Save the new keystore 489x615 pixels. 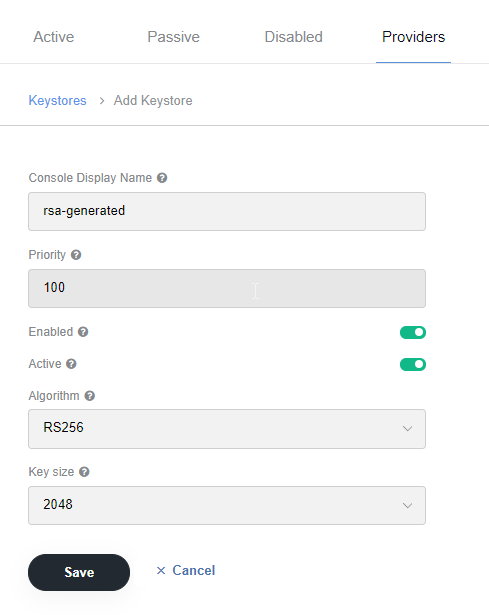point(79,572)
